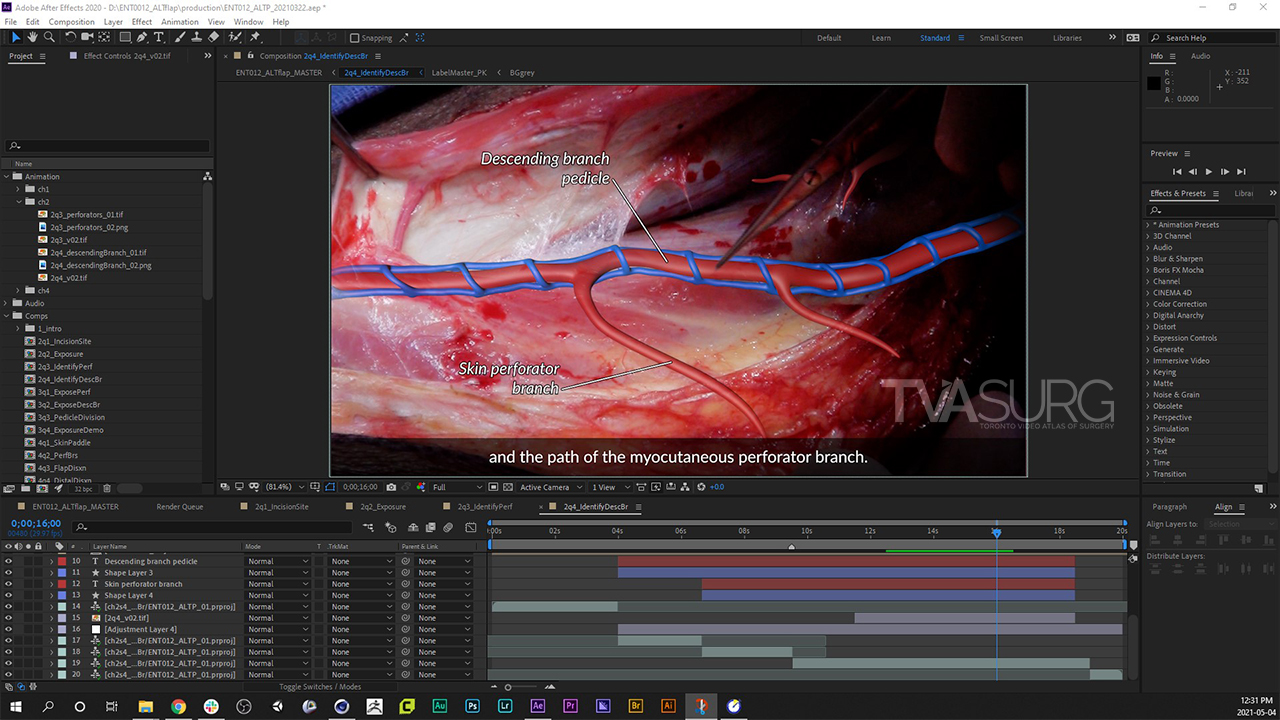1280x720 pixels.
Task: Open blend Mode dropdown for Descending branch pedicle
Action: pyautogui.click(x=278, y=561)
